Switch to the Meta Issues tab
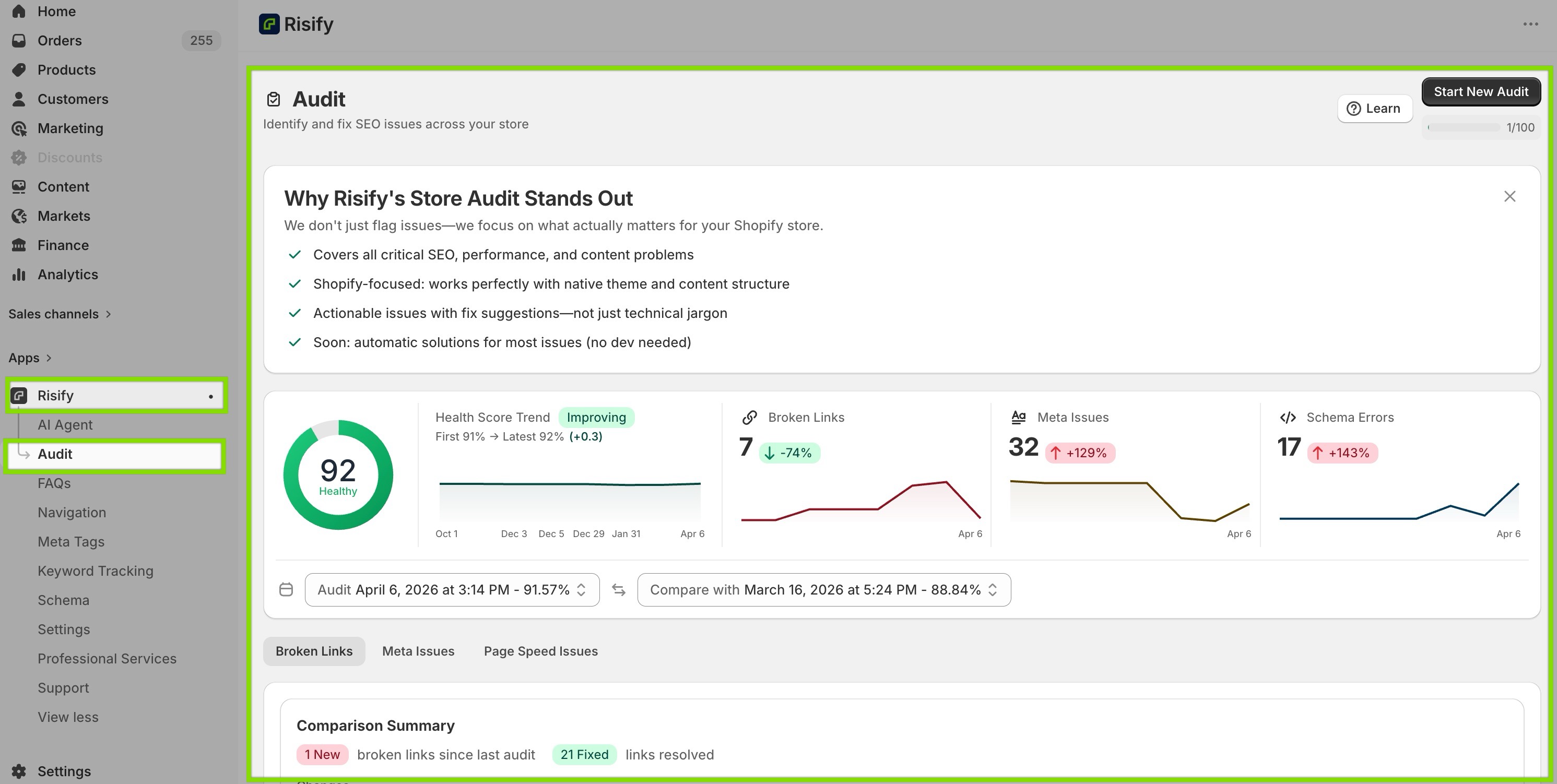The width and height of the screenshot is (1557, 784). click(418, 651)
